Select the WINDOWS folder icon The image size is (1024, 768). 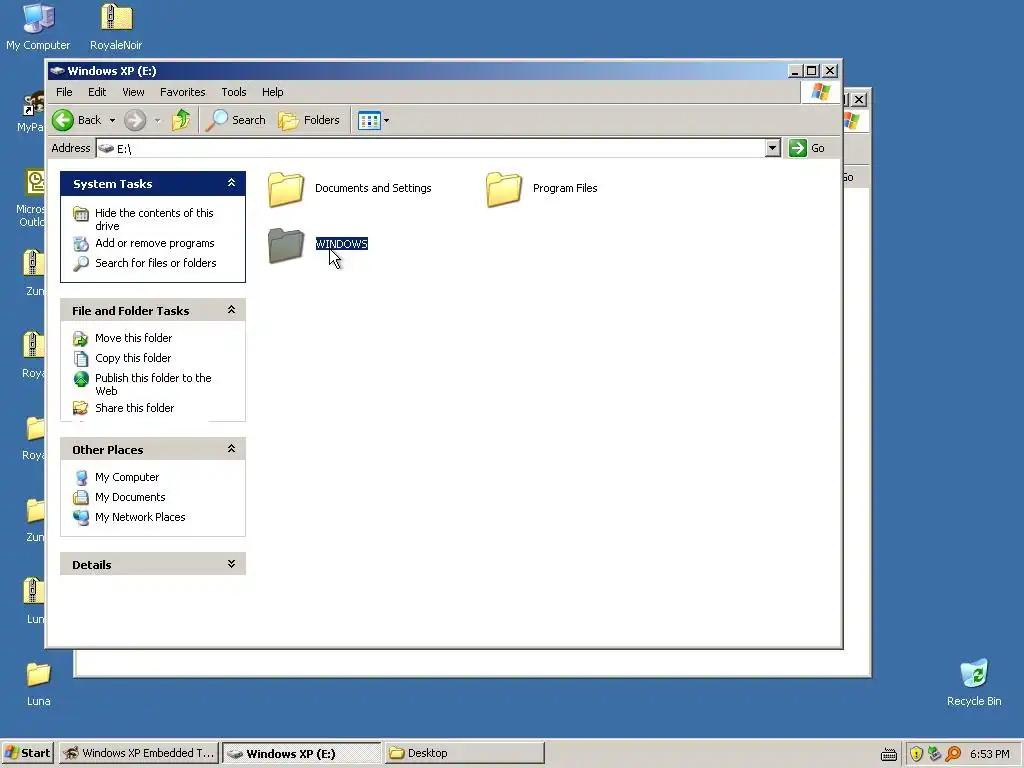pos(286,246)
